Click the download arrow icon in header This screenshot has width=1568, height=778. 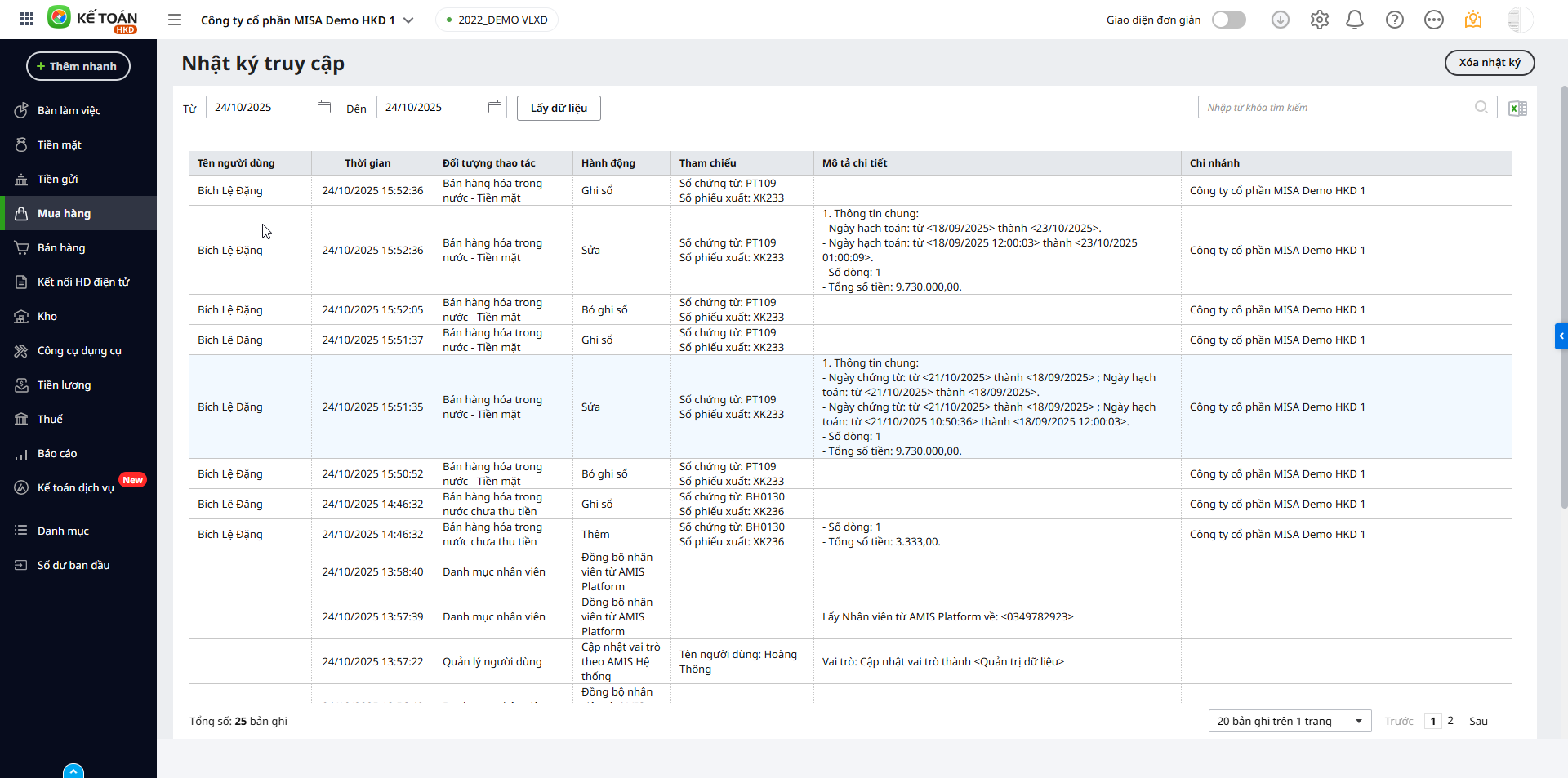(x=1280, y=20)
